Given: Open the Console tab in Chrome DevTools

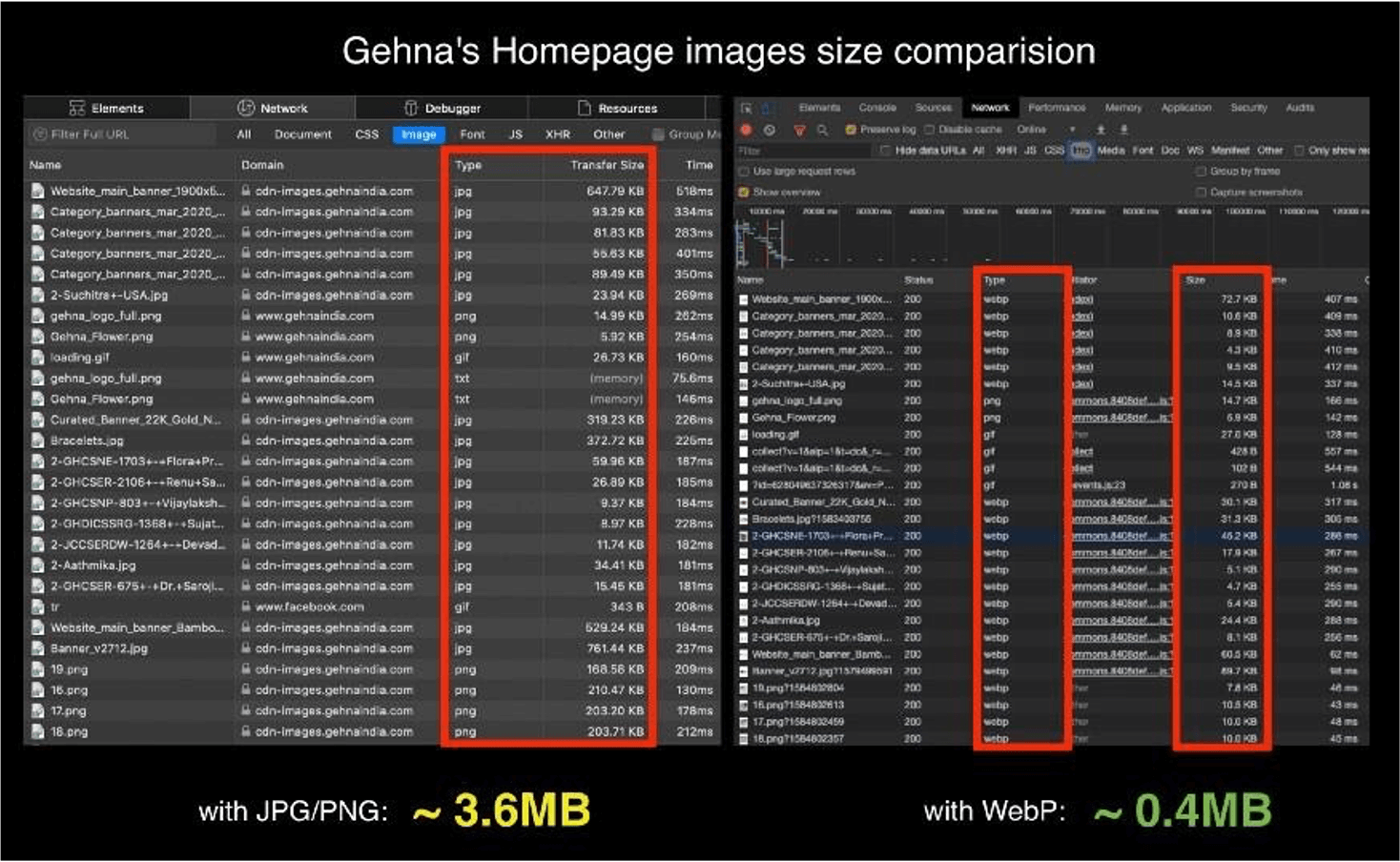Looking at the screenshot, I should (x=877, y=108).
